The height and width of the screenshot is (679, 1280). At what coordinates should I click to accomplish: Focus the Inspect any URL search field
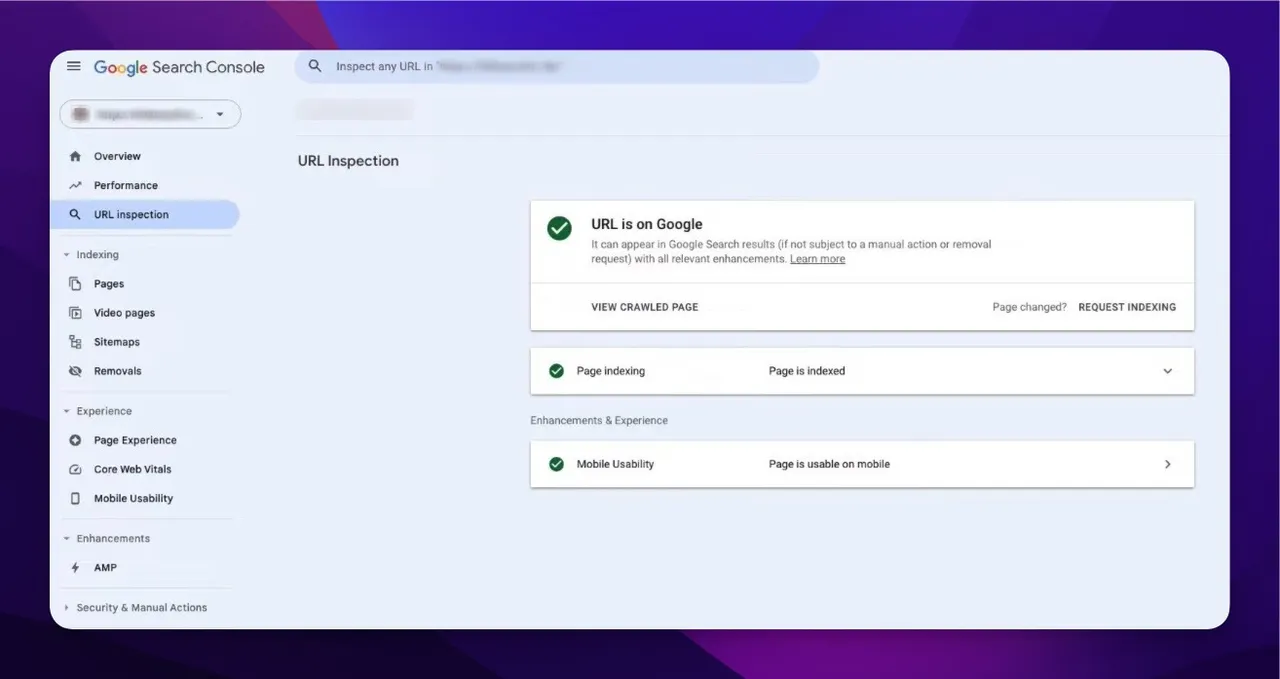pos(556,67)
